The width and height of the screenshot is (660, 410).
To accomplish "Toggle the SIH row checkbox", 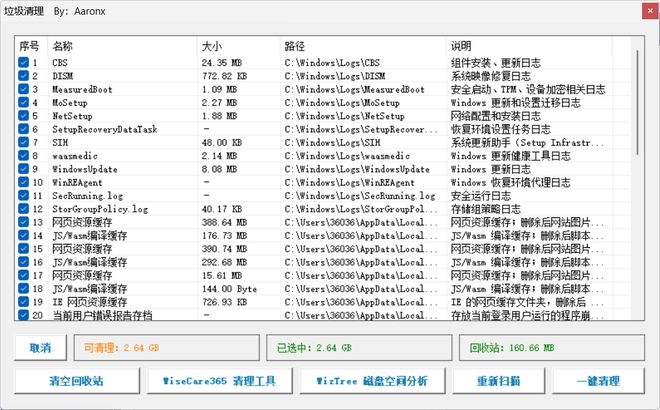I will click(x=23, y=142).
